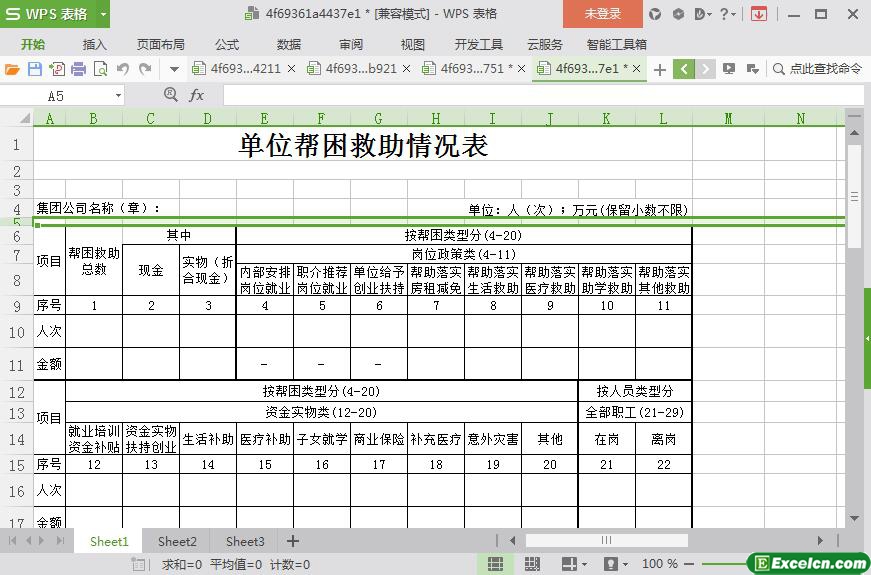Viewport: 871px width, 575px height.
Task: Click the Print Preview icon
Action: point(100,69)
